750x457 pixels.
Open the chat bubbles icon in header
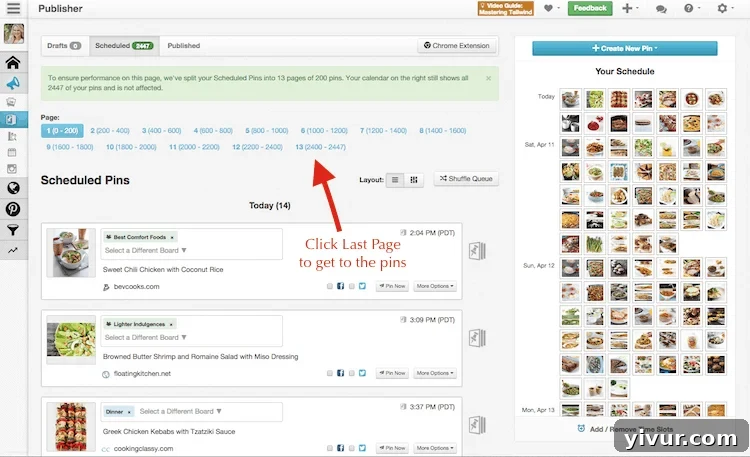coord(662,9)
